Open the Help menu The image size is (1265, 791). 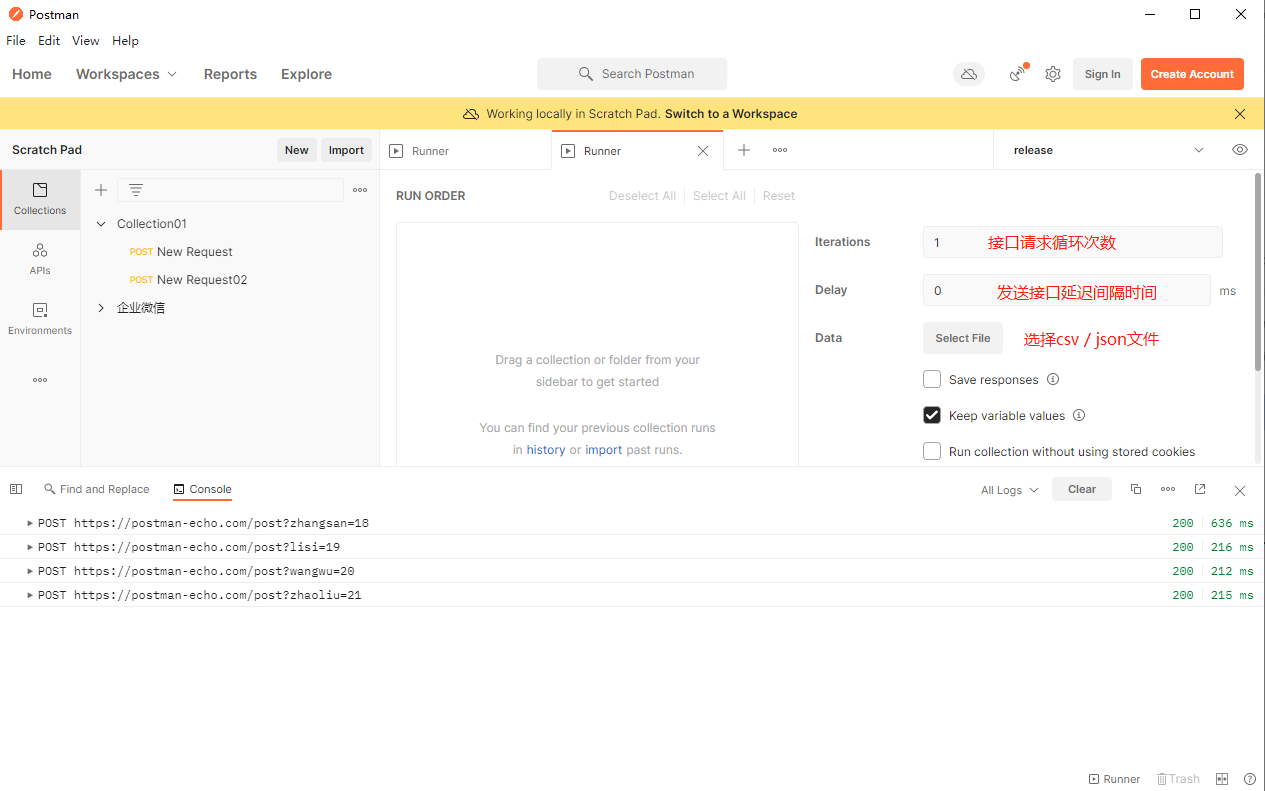[x=125, y=41]
